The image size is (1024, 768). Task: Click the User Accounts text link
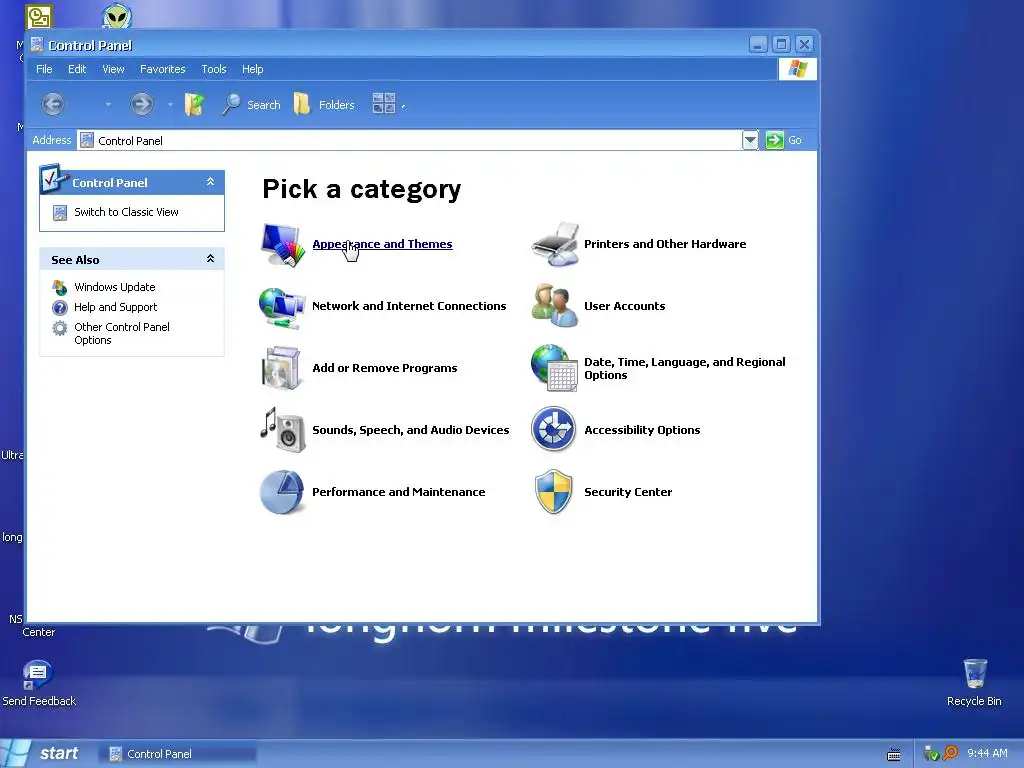coord(624,306)
